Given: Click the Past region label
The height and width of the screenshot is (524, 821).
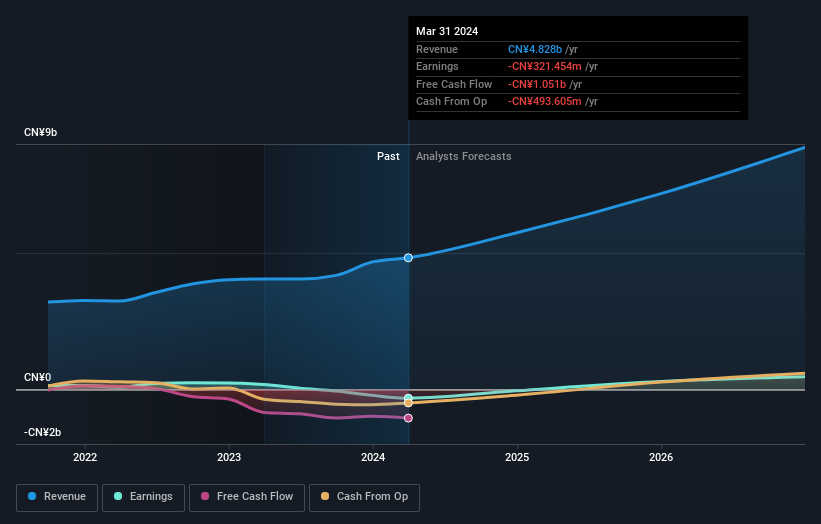Looking at the screenshot, I should pos(388,156).
